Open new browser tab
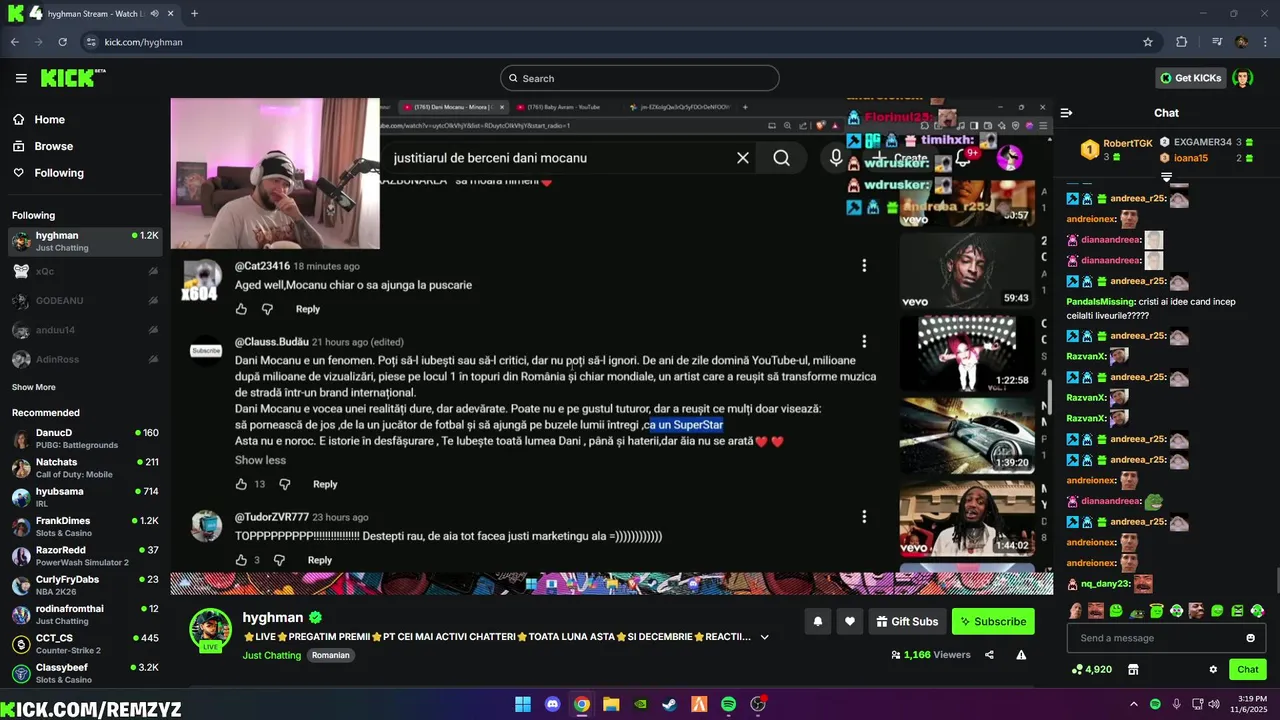 pyautogui.click(x=194, y=13)
